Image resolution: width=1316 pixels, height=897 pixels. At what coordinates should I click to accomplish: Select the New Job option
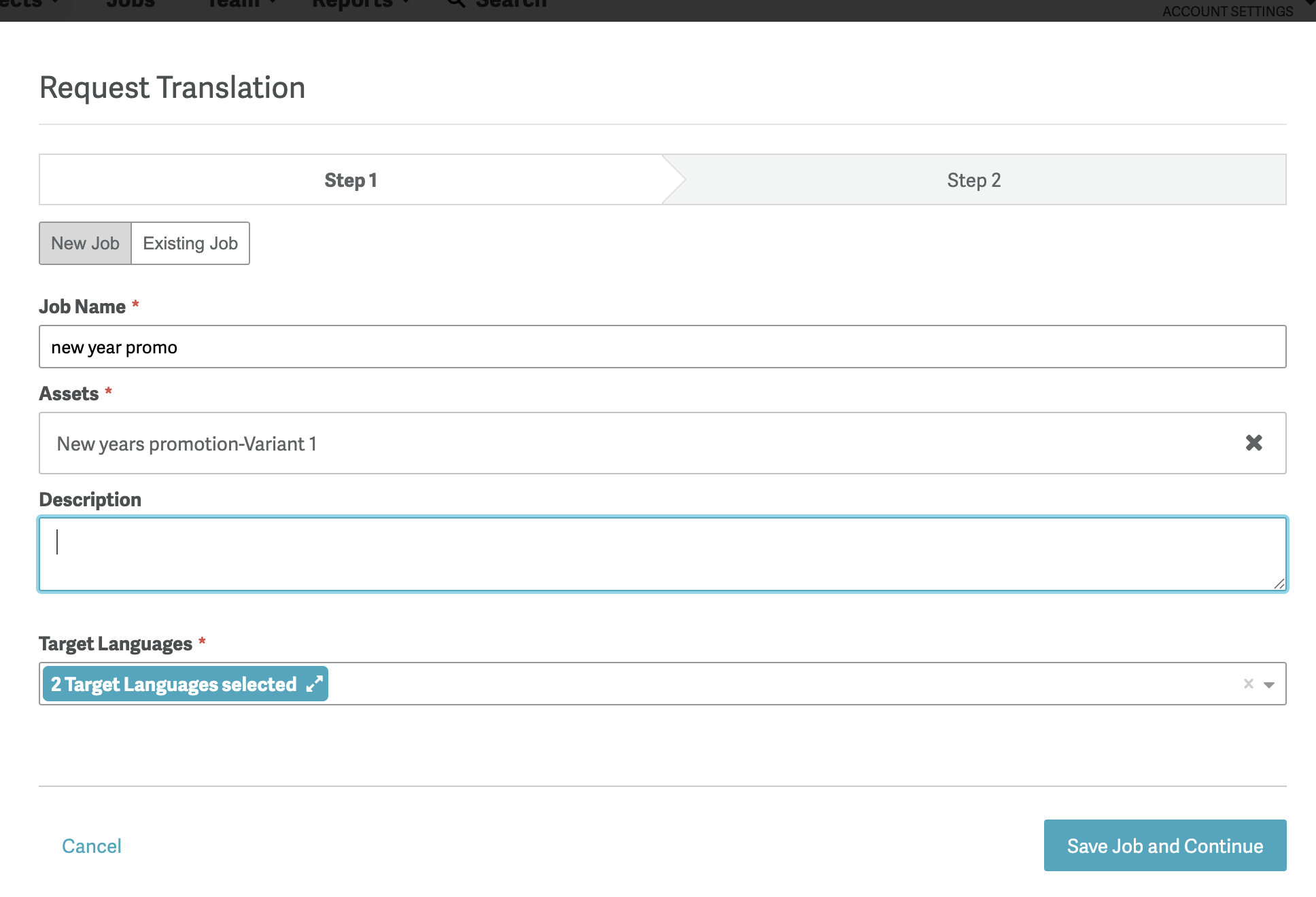click(x=85, y=243)
